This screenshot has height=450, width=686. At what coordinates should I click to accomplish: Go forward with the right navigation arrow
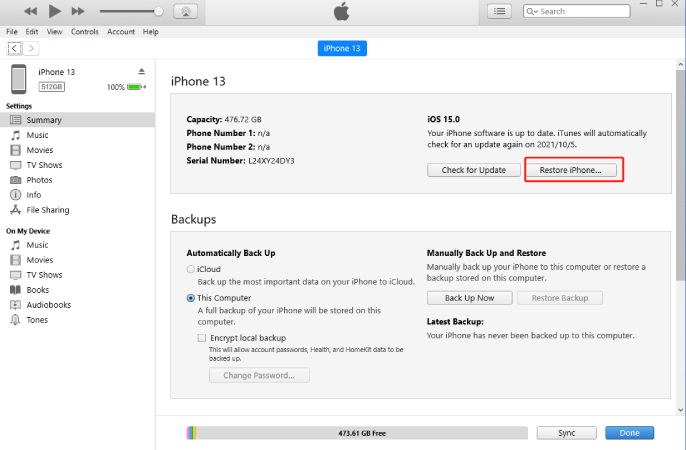[31, 48]
